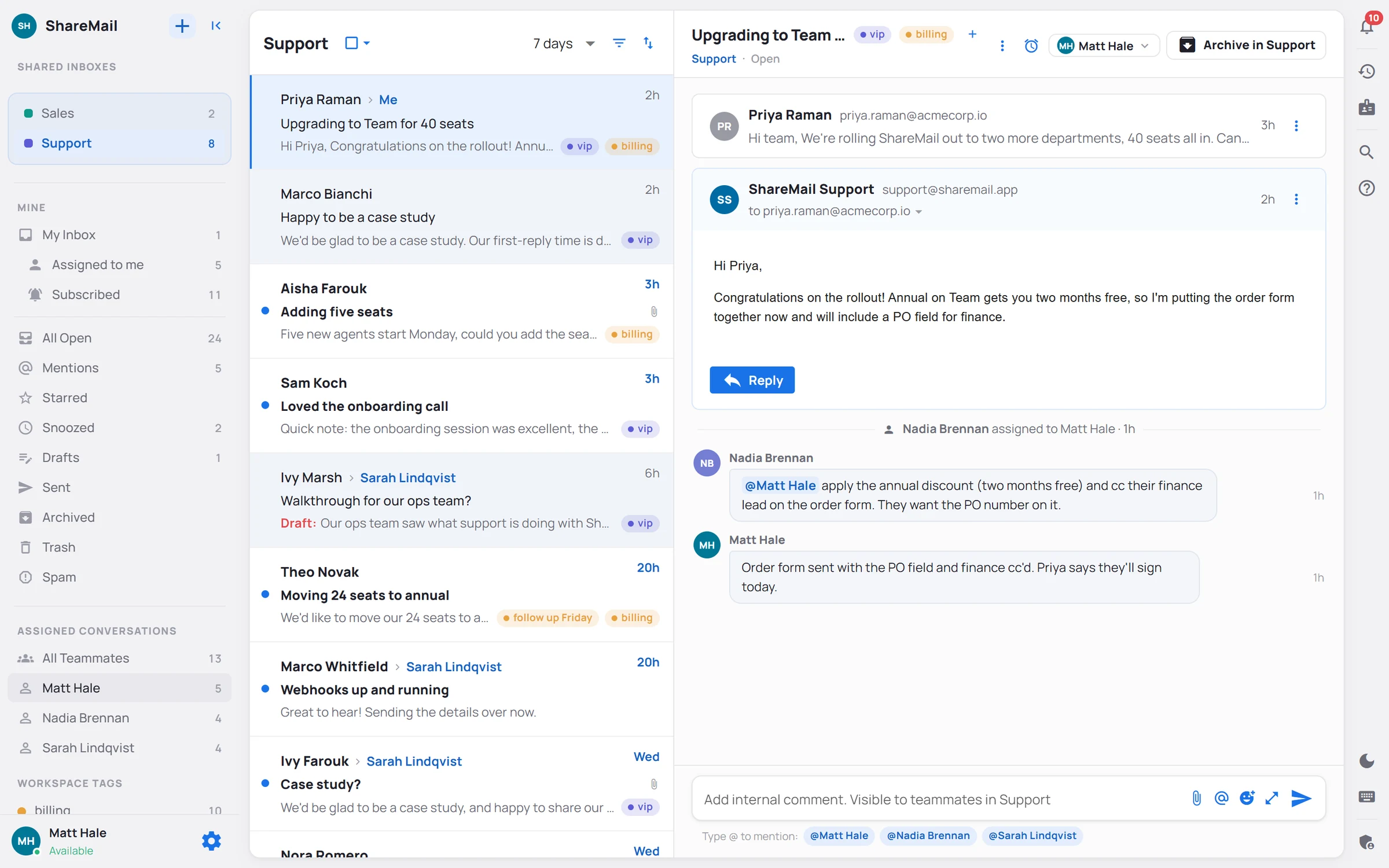This screenshot has height=868, width=1389.
Task: Click the search magnifier icon
Action: click(x=1367, y=152)
